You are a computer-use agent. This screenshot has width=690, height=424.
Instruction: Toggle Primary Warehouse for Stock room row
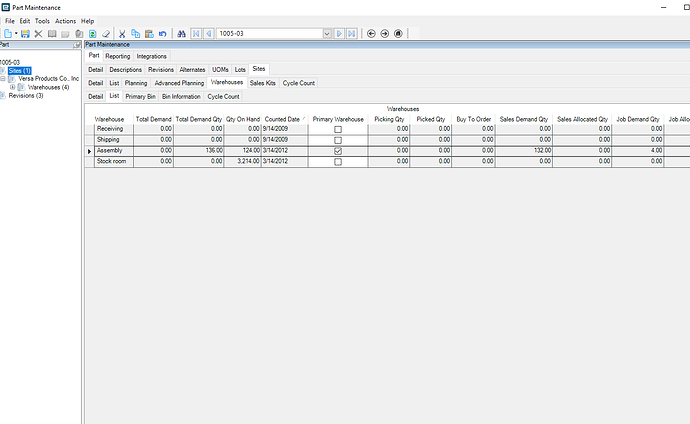tap(338, 161)
